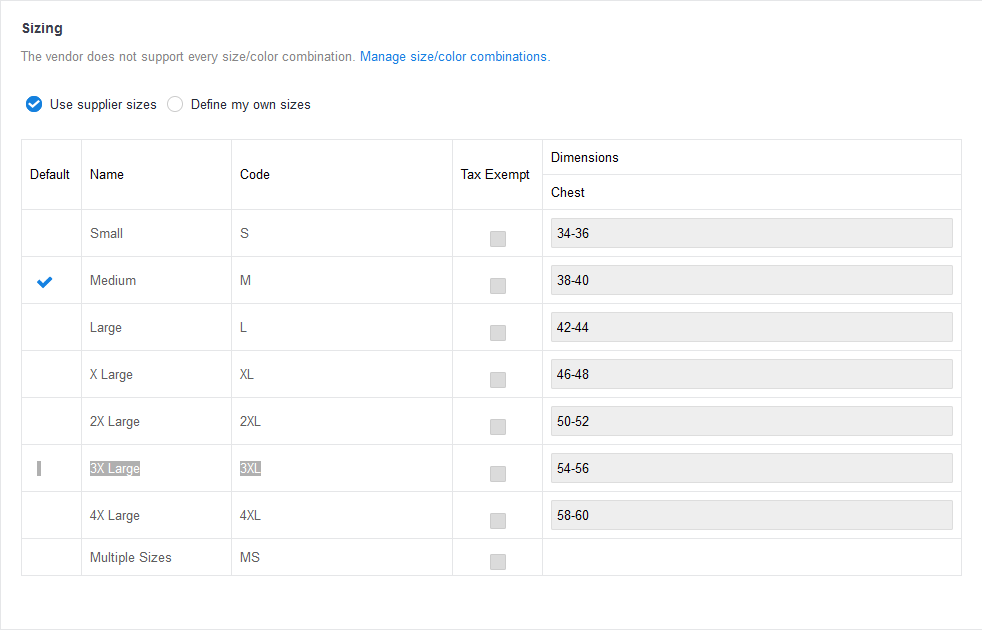This screenshot has height=630, width=982.
Task: Click the drag handle beside 3X Large row
Action: (x=39, y=468)
